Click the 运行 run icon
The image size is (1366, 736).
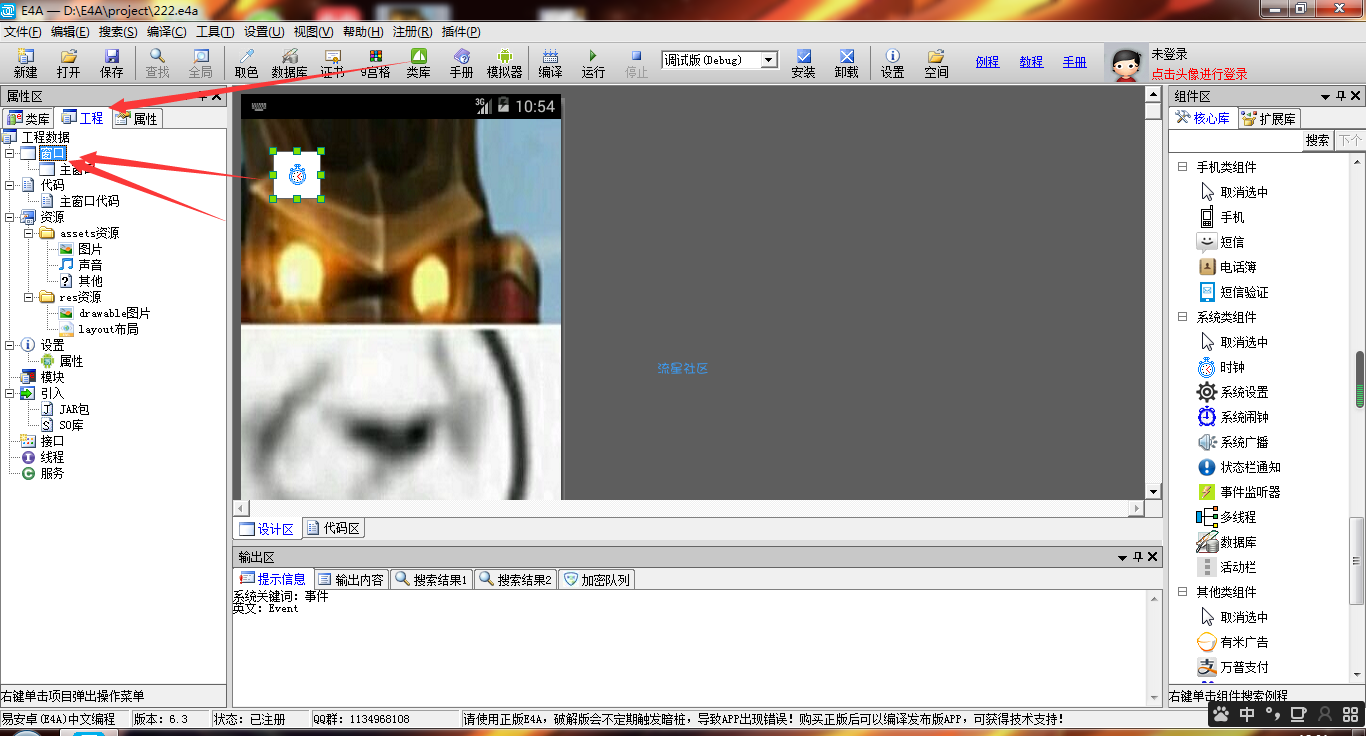pos(593,63)
